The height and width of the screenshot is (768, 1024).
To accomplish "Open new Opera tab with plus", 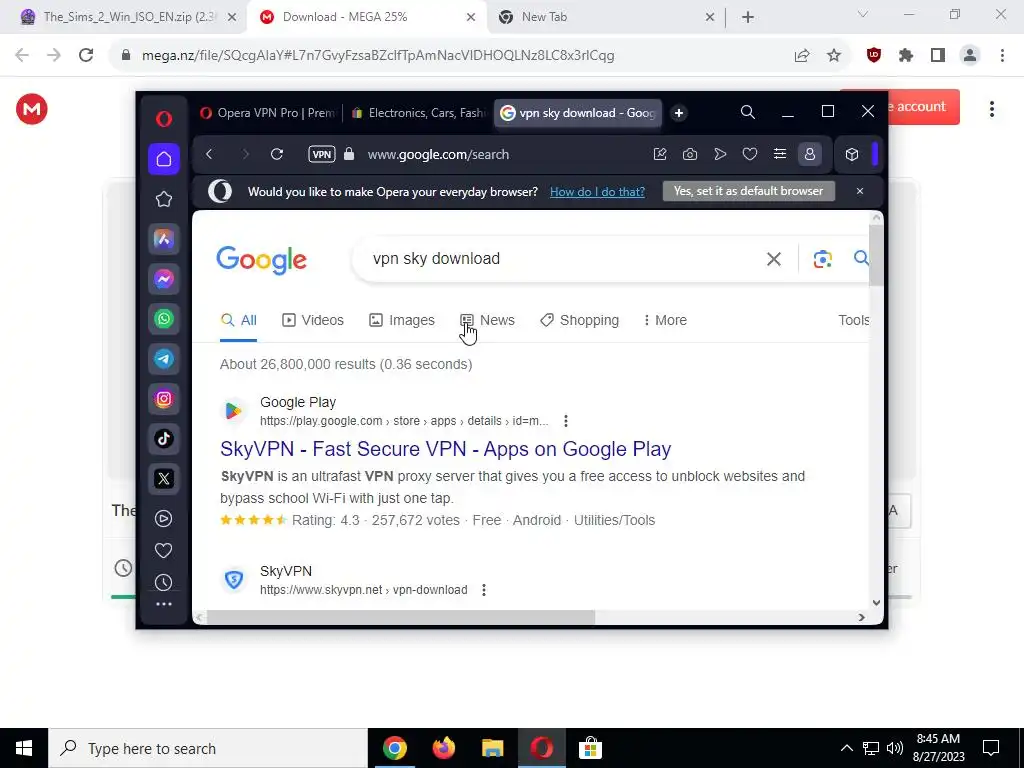I will click(679, 113).
